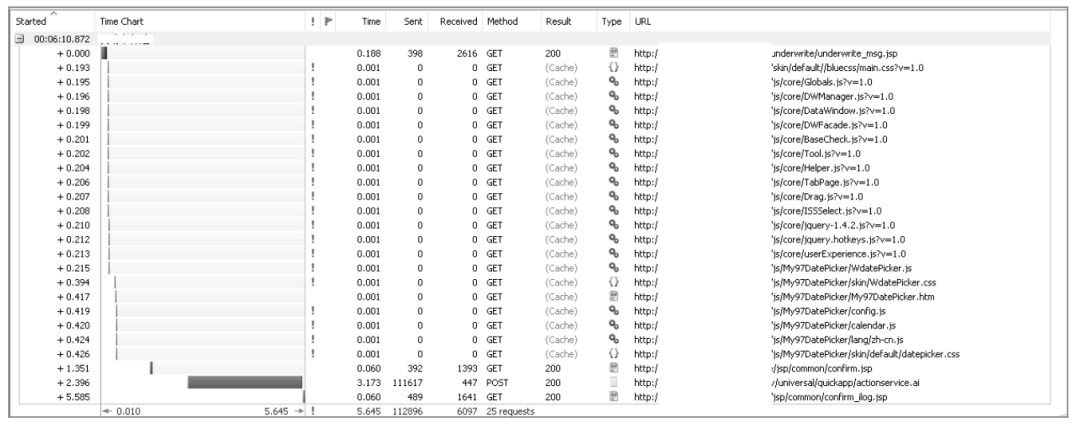This screenshot has width=1080, height=429.
Task: Click the script type icon for Tool.js
Action: point(614,154)
